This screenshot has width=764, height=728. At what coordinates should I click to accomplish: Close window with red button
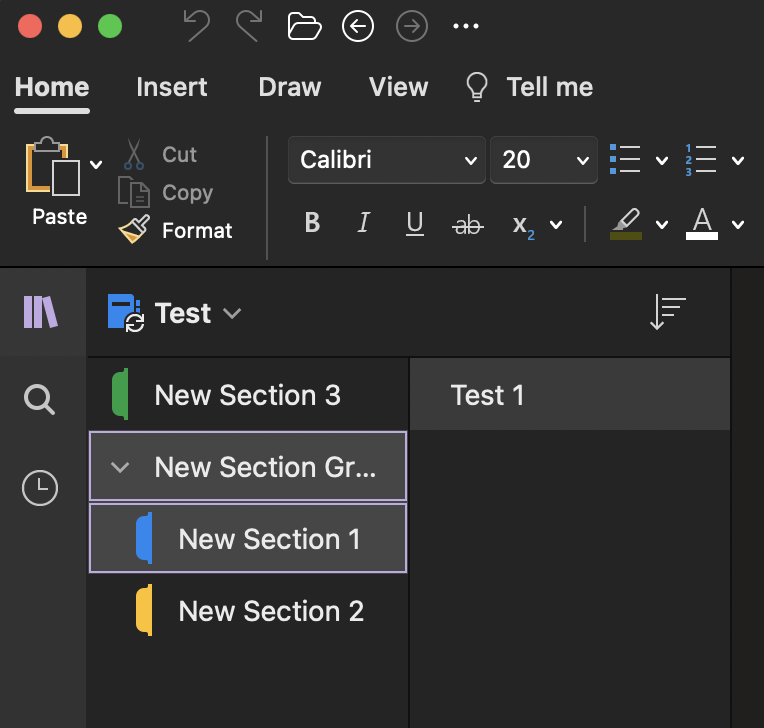point(30,26)
